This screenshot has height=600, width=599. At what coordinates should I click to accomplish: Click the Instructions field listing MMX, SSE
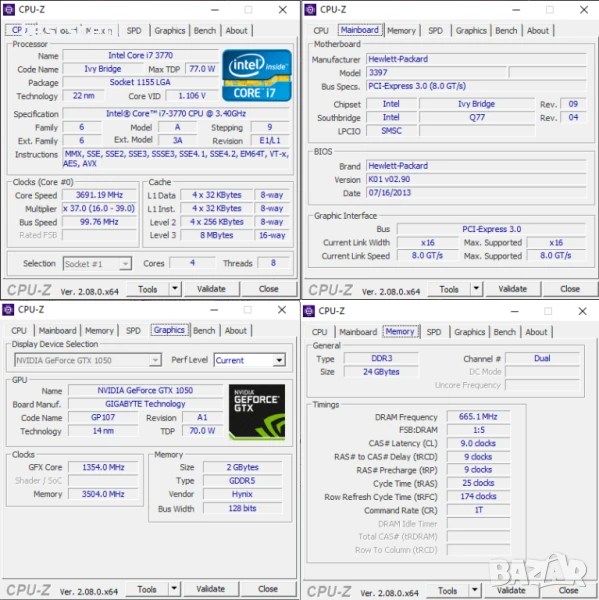click(176, 158)
